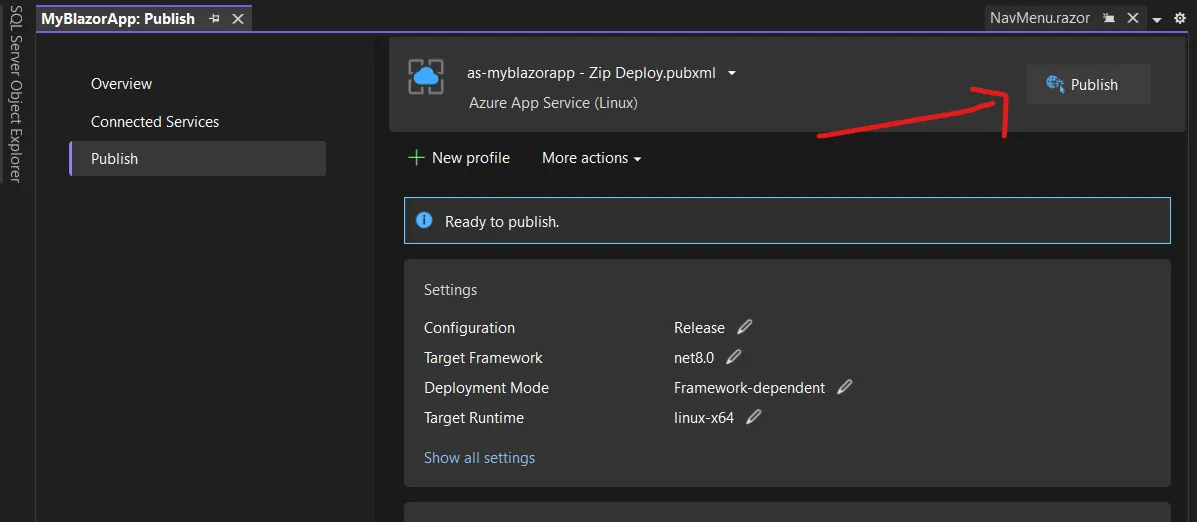Click the Configuration label
The height and width of the screenshot is (522, 1197).
coord(469,327)
